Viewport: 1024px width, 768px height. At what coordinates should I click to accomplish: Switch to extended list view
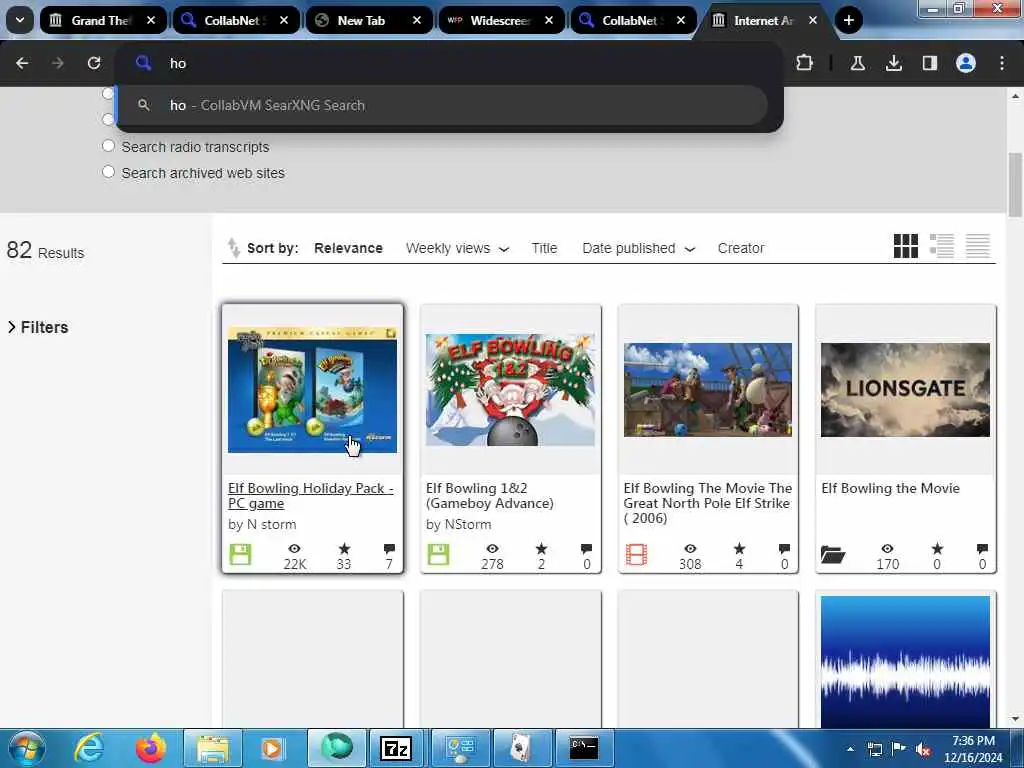pos(942,246)
